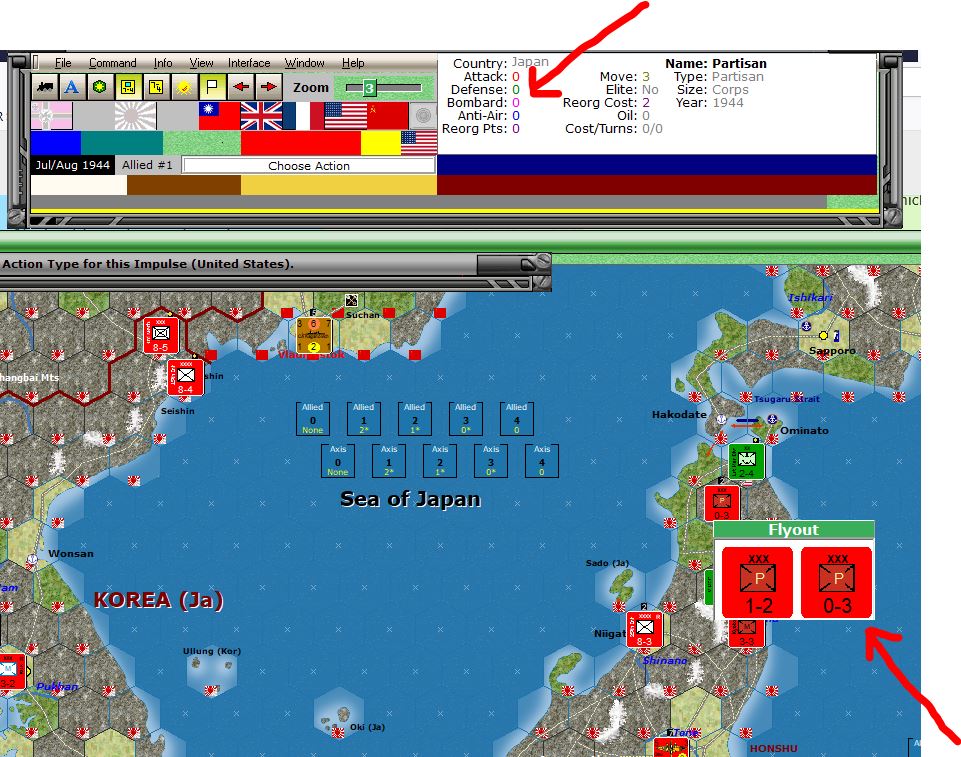Click the Sea of Japan label
961x757 pixels.
(x=410, y=499)
